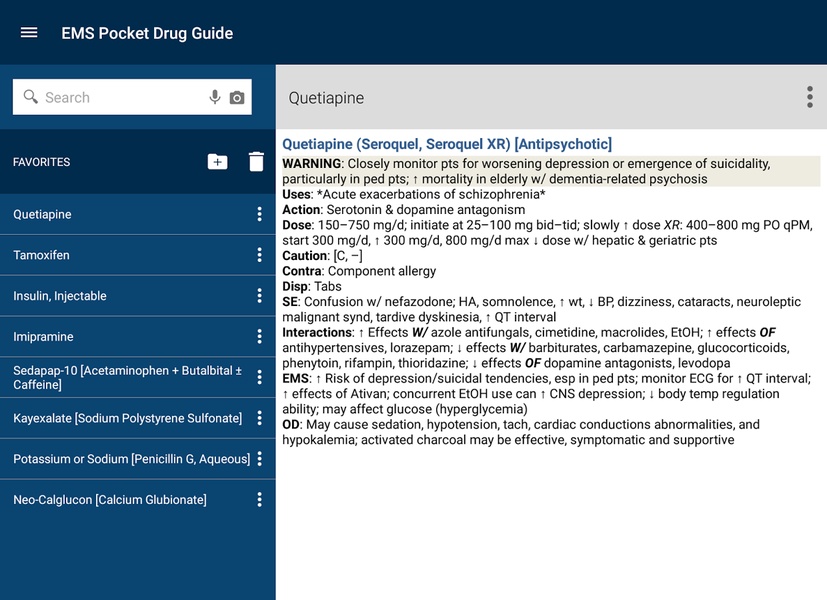The height and width of the screenshot is (600, 827).
Task: Click the Caution [C, –] line
Action: (322, 256)
